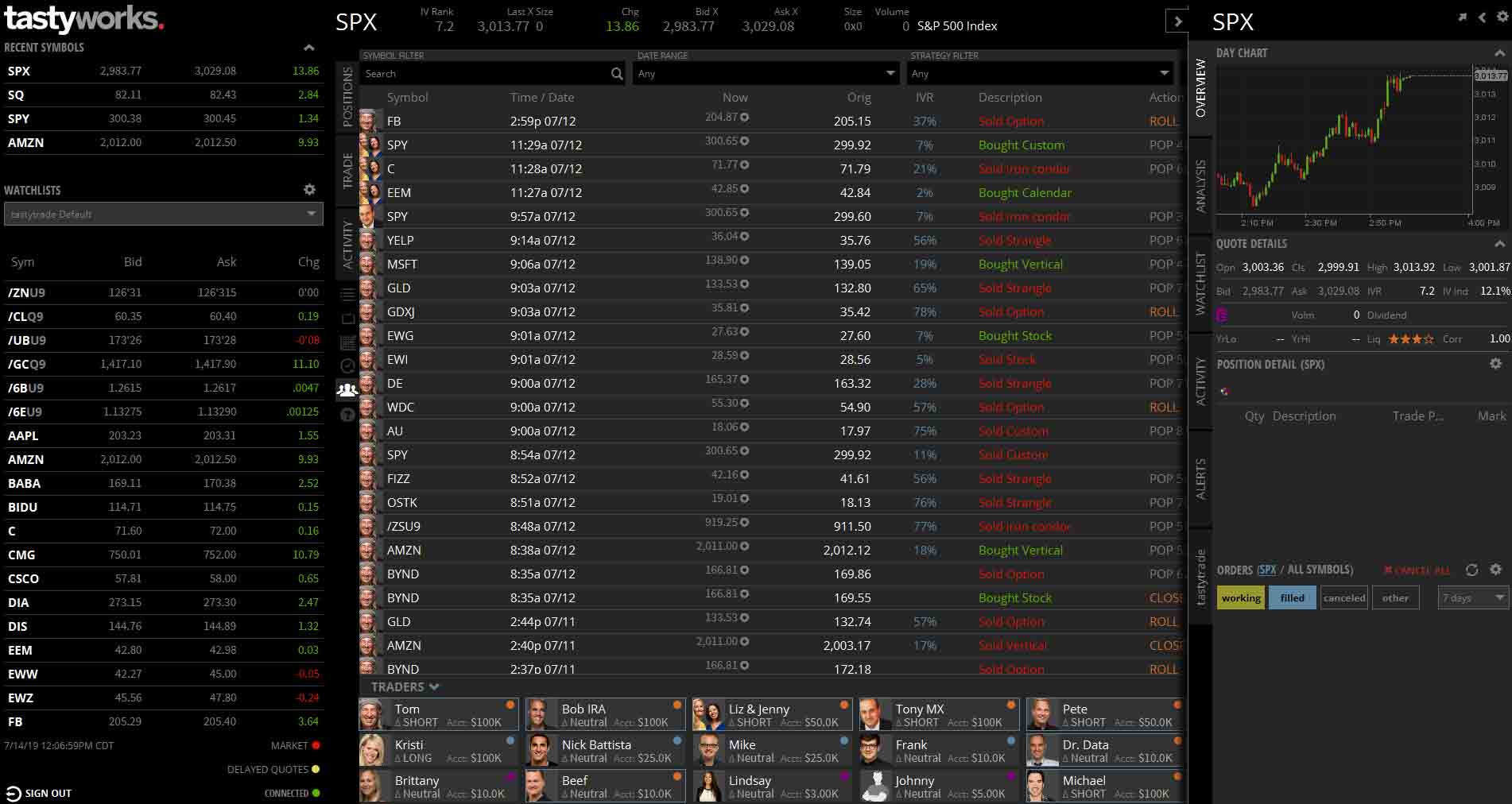
Task: Open the 7 days orders range dropdown
Action: pos(1473,598)
